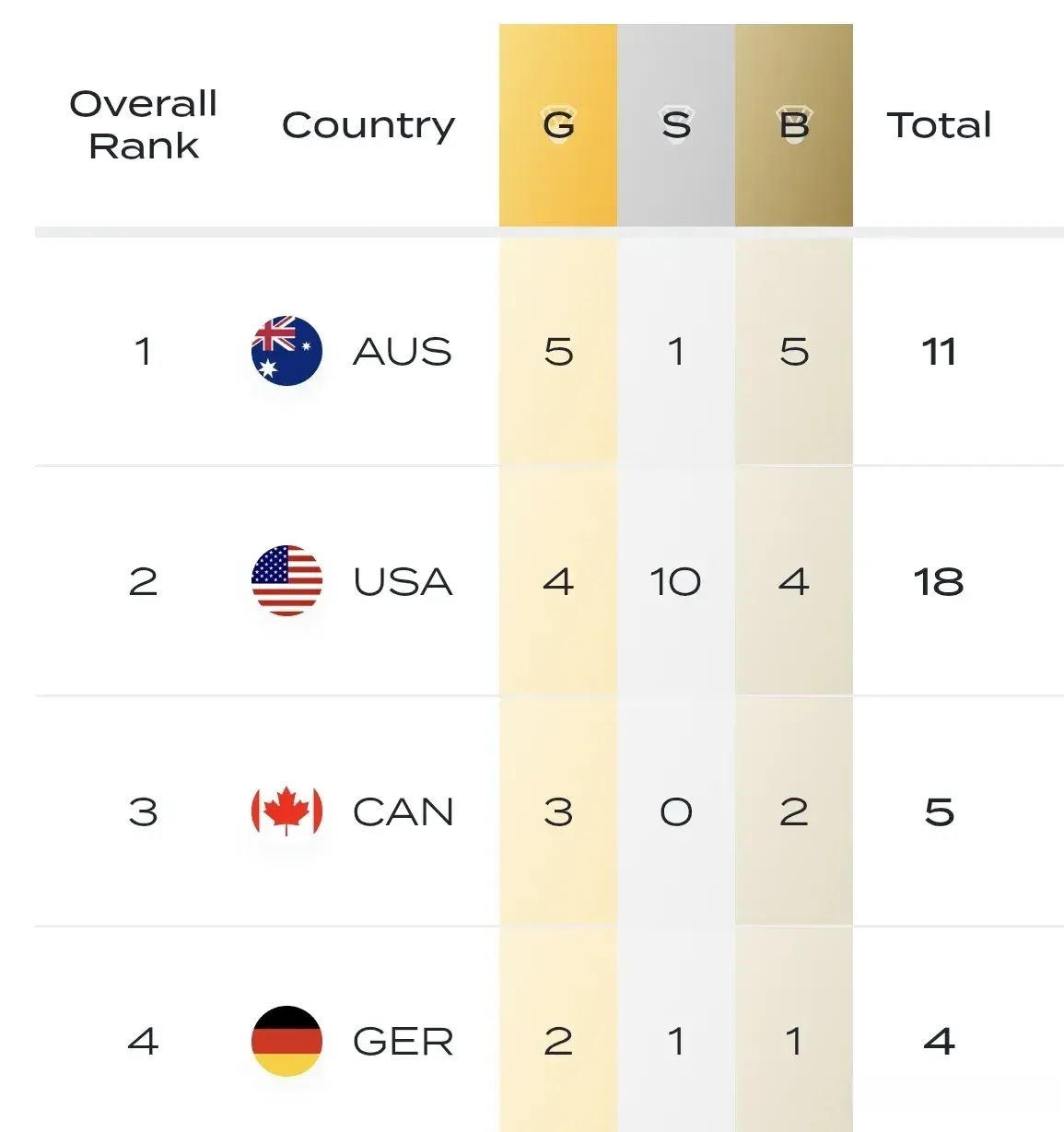
Task: Click the USA total of 18
Action: (939, 581)
